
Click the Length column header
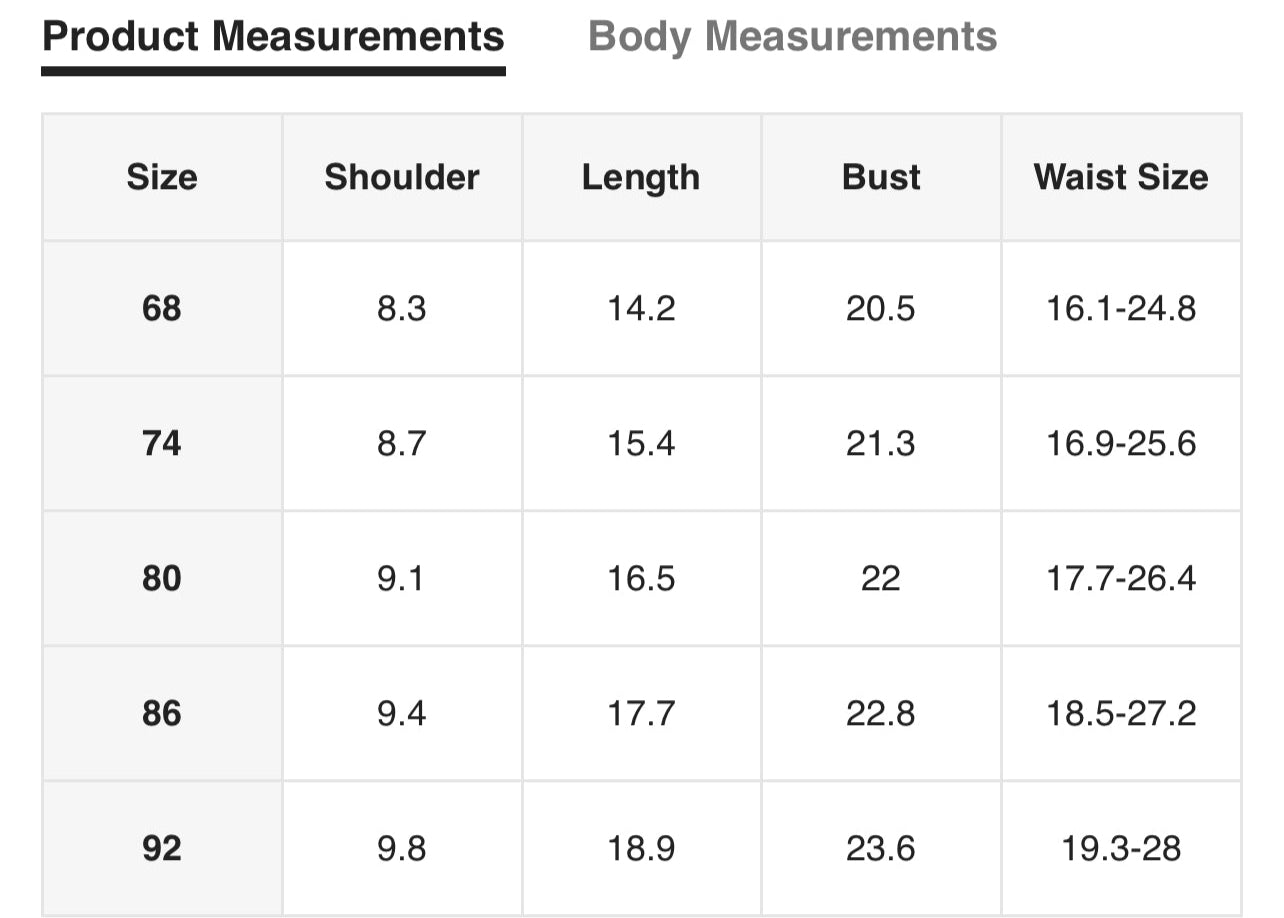[x=641, y=177]
